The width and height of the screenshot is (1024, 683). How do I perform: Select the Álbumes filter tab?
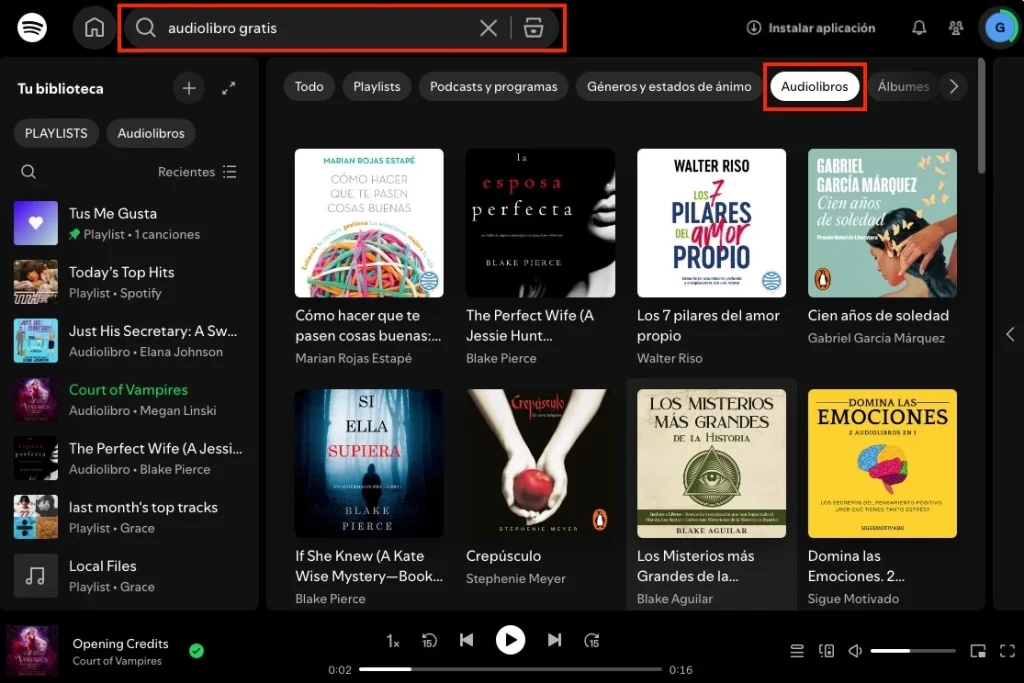(x=903, y=86)
